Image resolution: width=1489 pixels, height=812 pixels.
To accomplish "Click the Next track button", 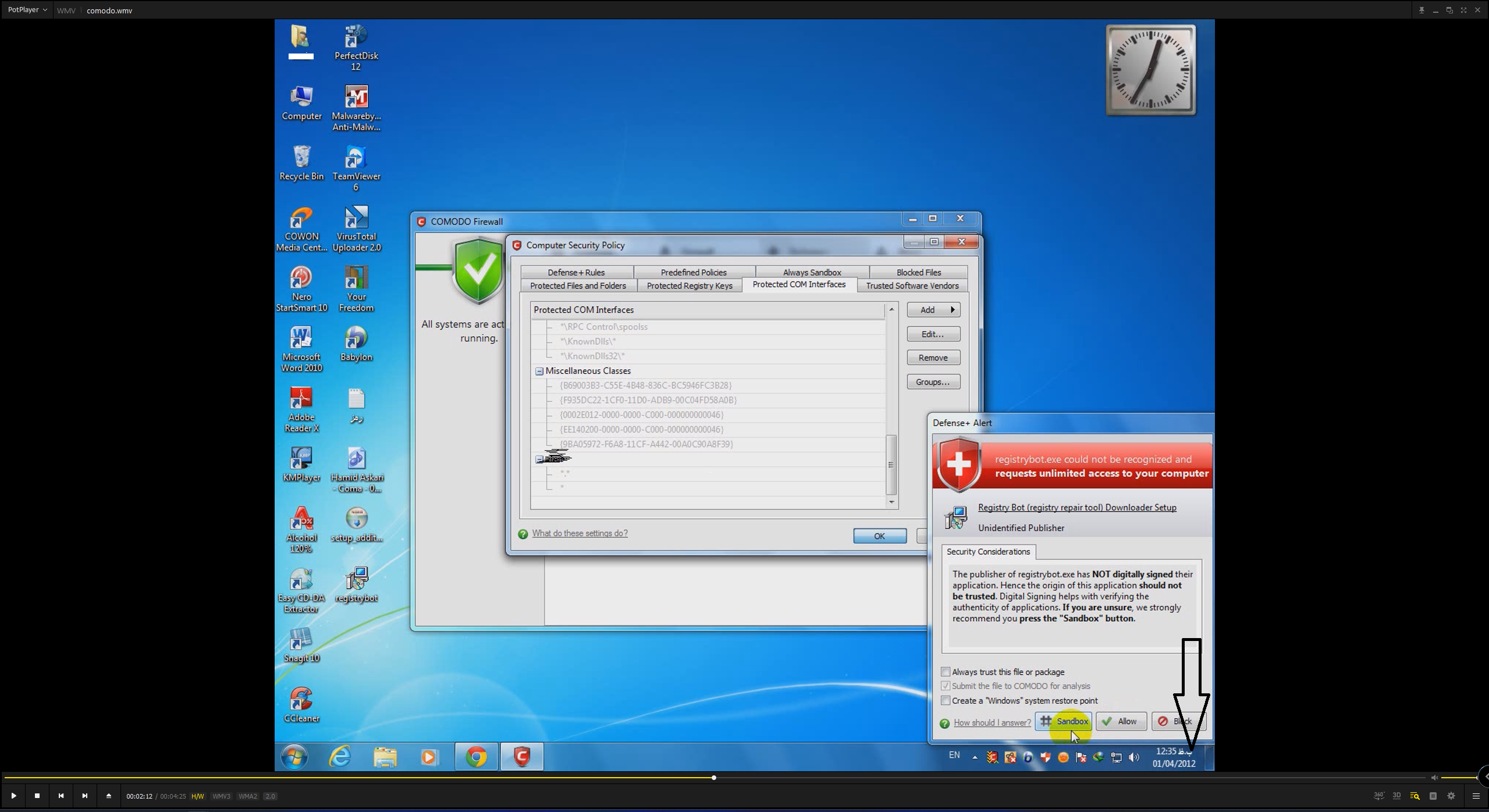I will 84,796.
